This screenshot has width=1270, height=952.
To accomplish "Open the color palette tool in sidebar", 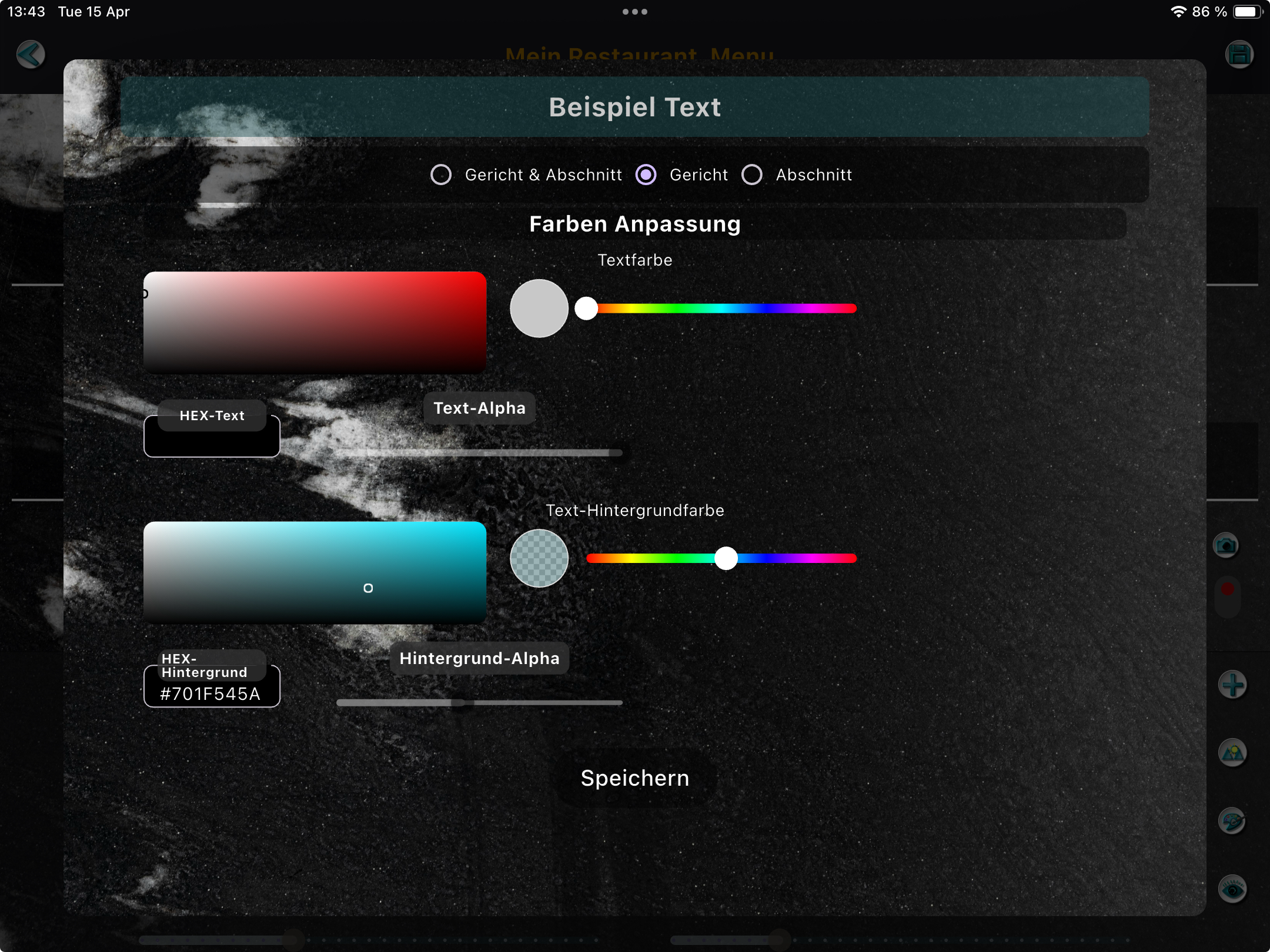I will 1233,821.
